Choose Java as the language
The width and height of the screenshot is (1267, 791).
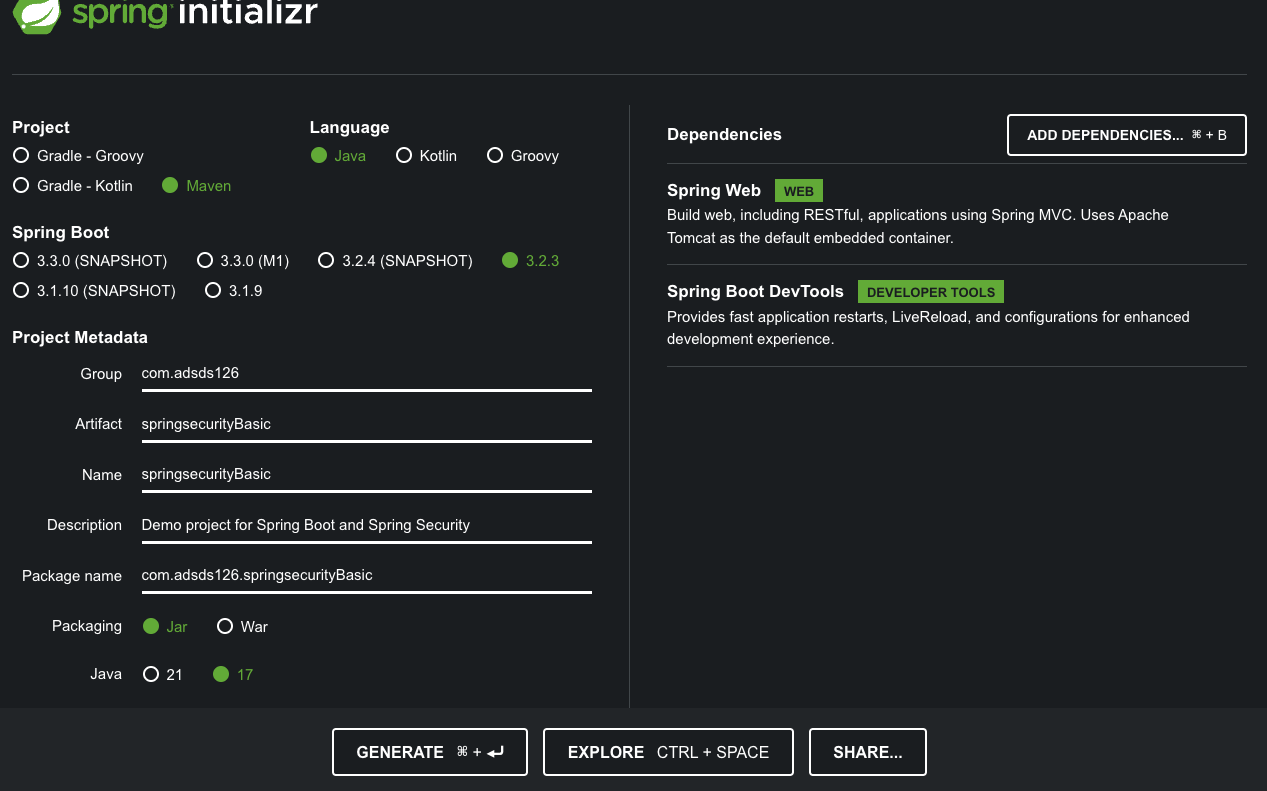(338, 156)
